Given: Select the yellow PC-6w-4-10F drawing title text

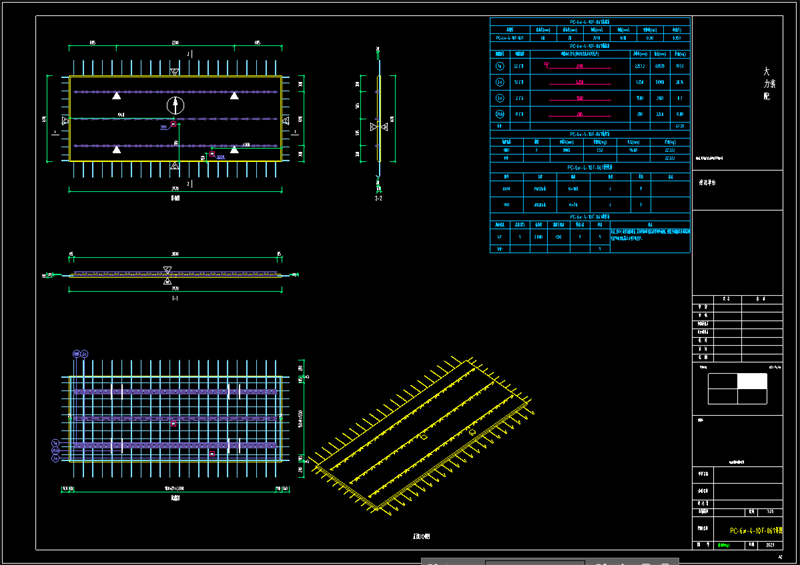Looking at the screenshot, I should pos(756,531).
